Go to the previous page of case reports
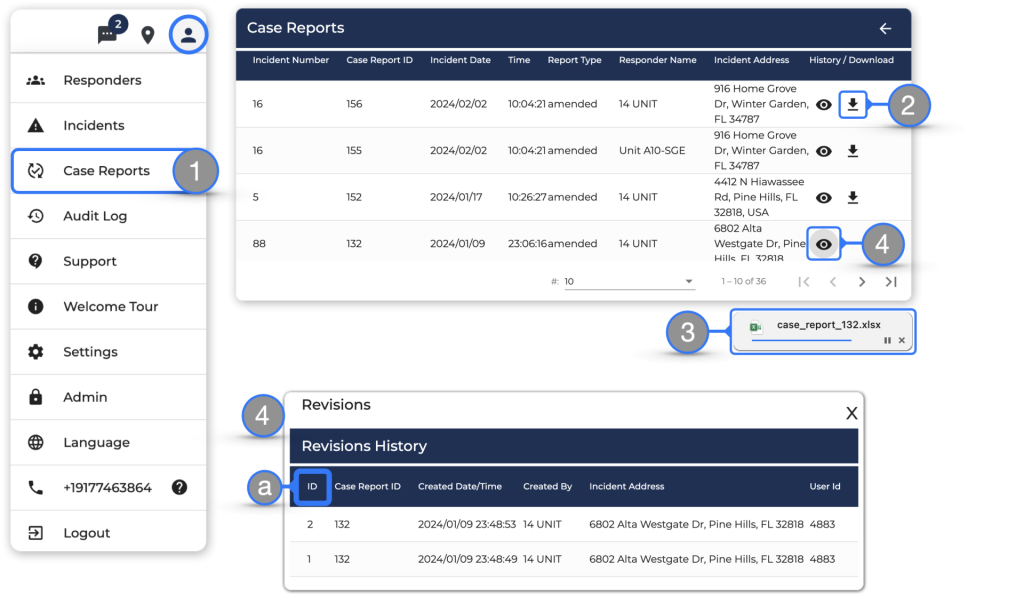Screen dimensions: 1024x595 [x=833, y=281]
